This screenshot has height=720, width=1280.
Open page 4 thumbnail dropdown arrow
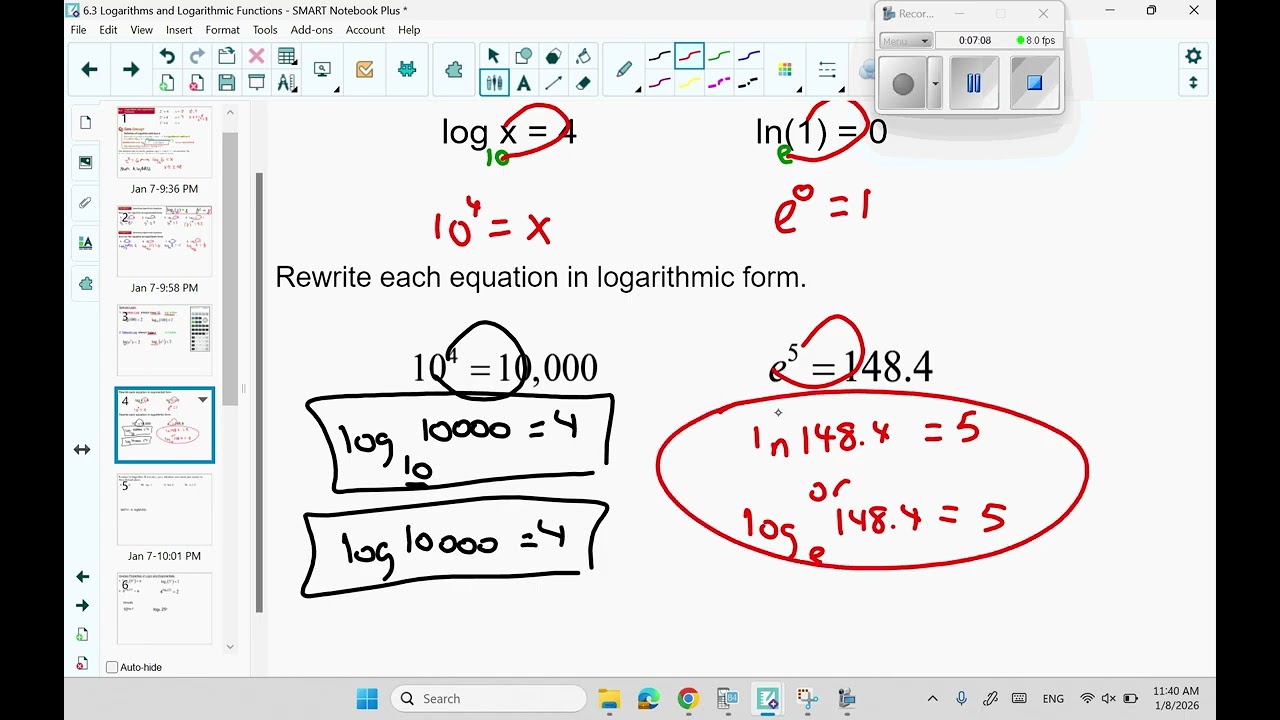203,400
